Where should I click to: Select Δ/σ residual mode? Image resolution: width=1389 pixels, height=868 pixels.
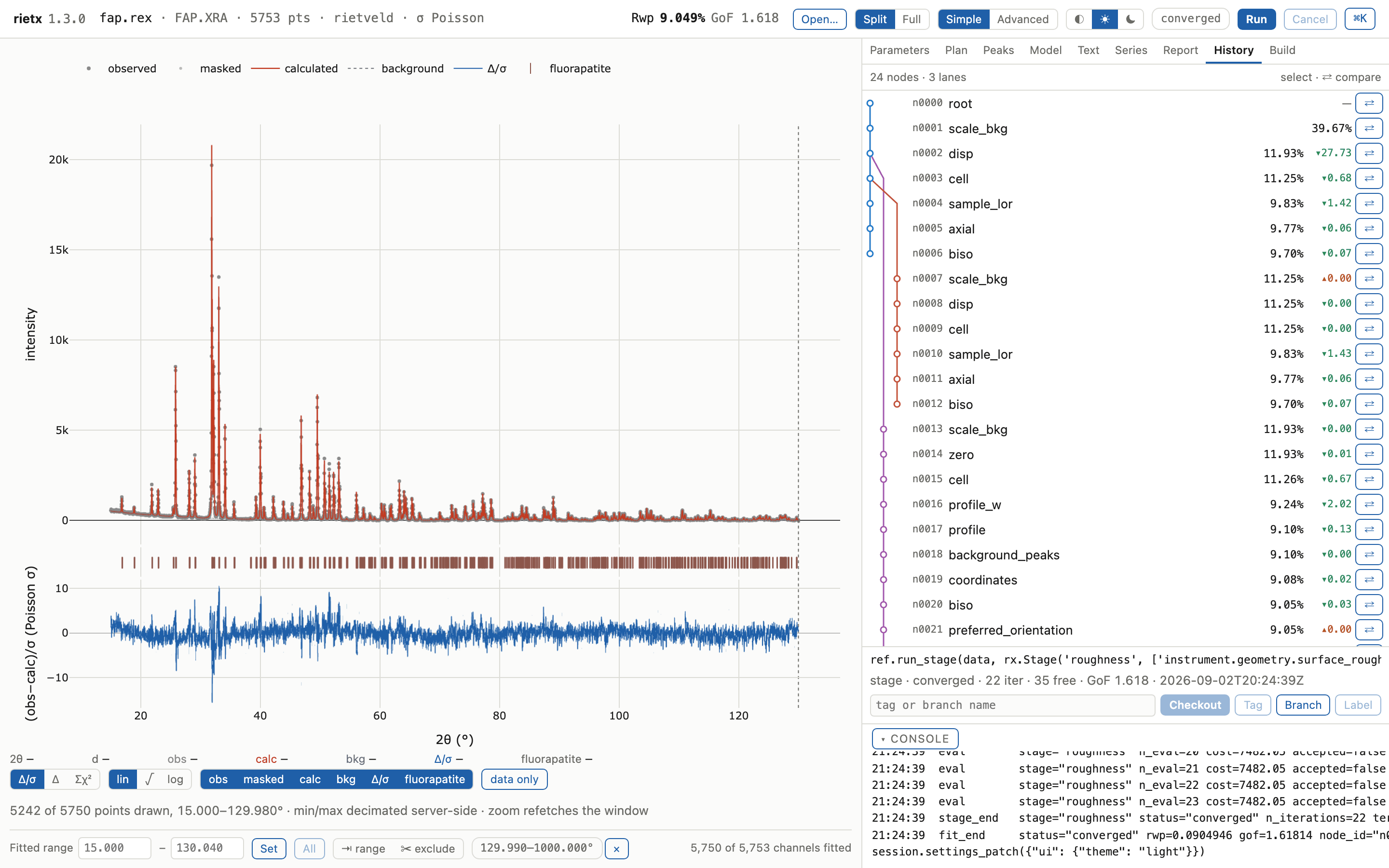[x=27, y=779]
